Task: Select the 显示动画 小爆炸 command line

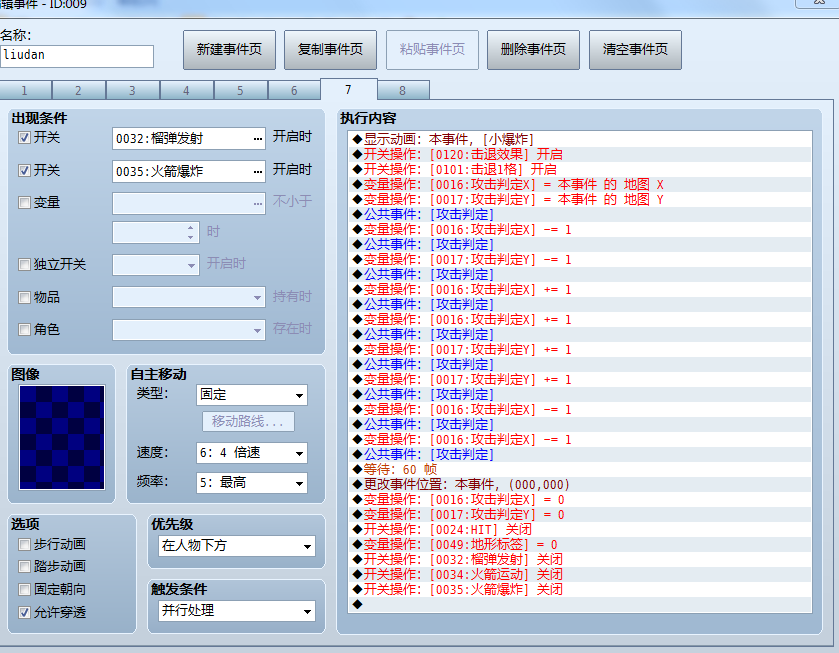Action: click(x=580, y=140)
